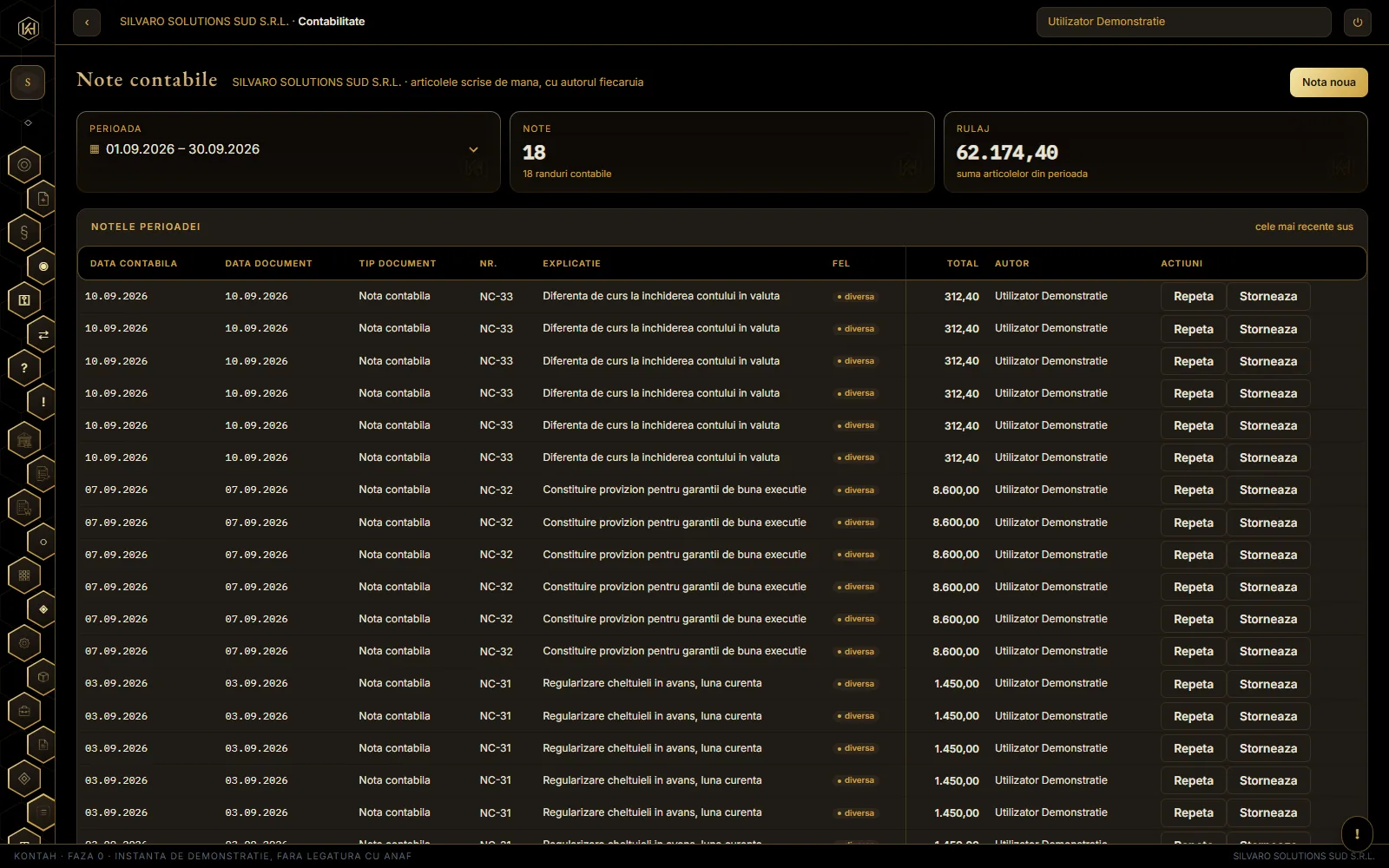This screenshot has height=868, width=1389.
Task: Open the paragraph section symbol hexagon
Action: point(24,233)
